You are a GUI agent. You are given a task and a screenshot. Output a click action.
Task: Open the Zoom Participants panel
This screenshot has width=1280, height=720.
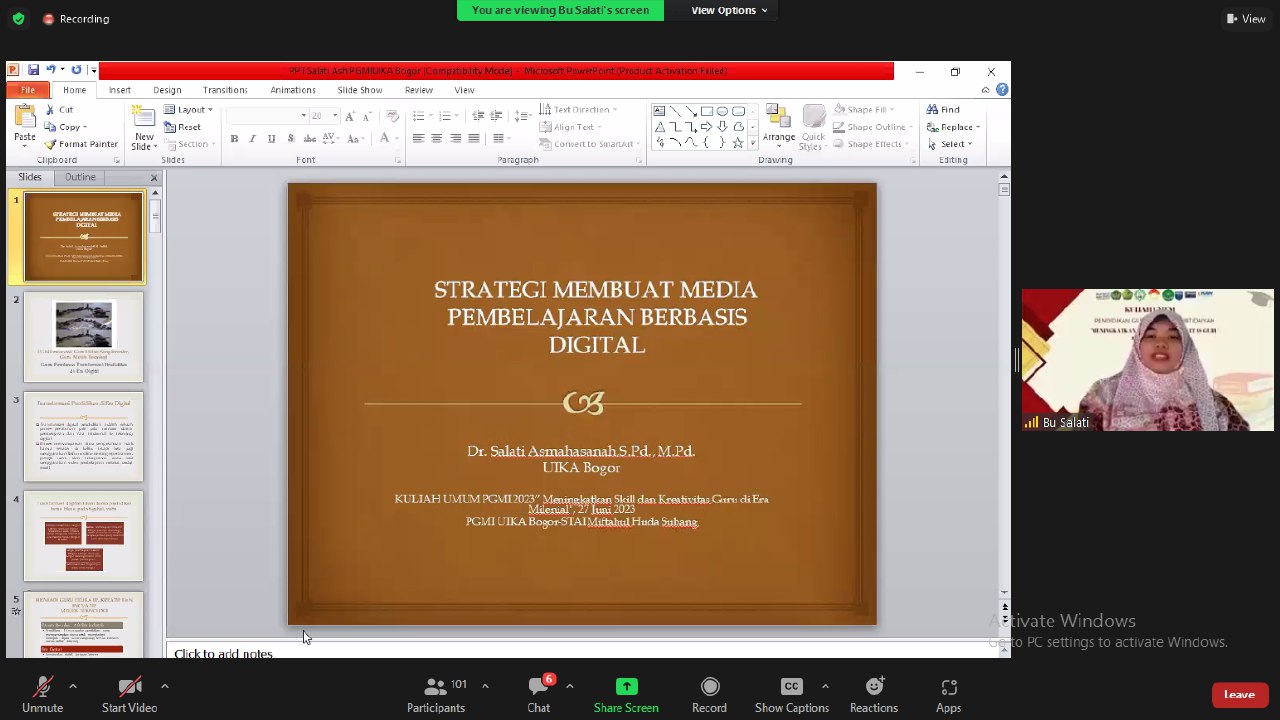point(436,694)
